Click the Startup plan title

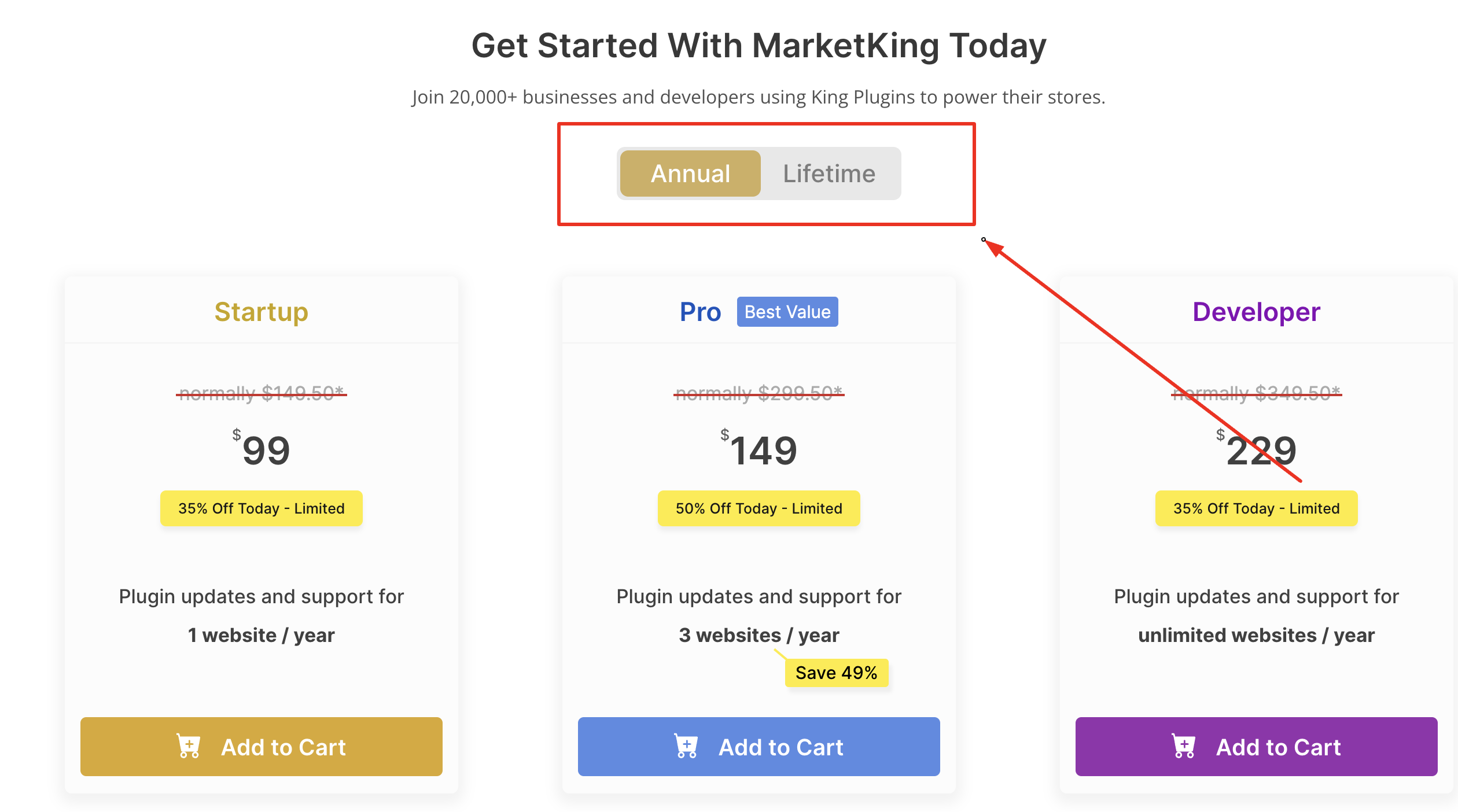point(262,312)
